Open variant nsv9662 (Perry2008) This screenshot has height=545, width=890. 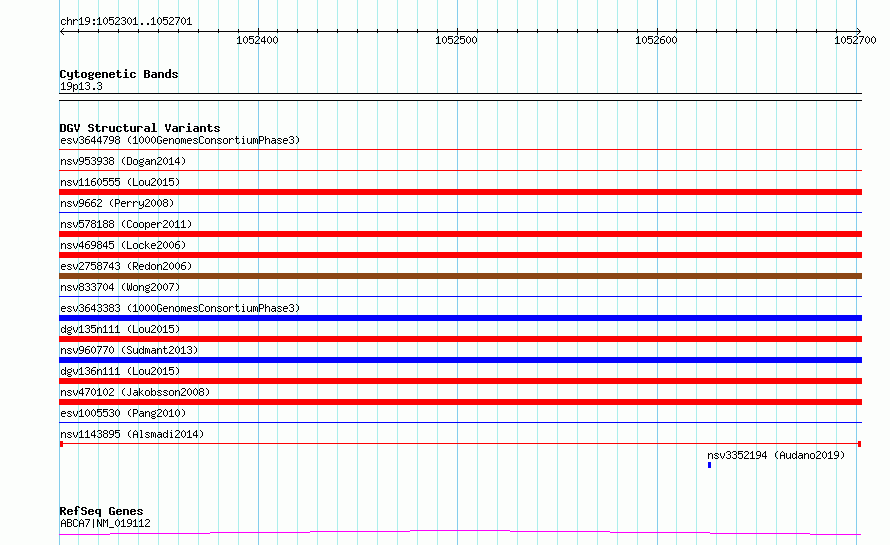(x=117, y=203)
